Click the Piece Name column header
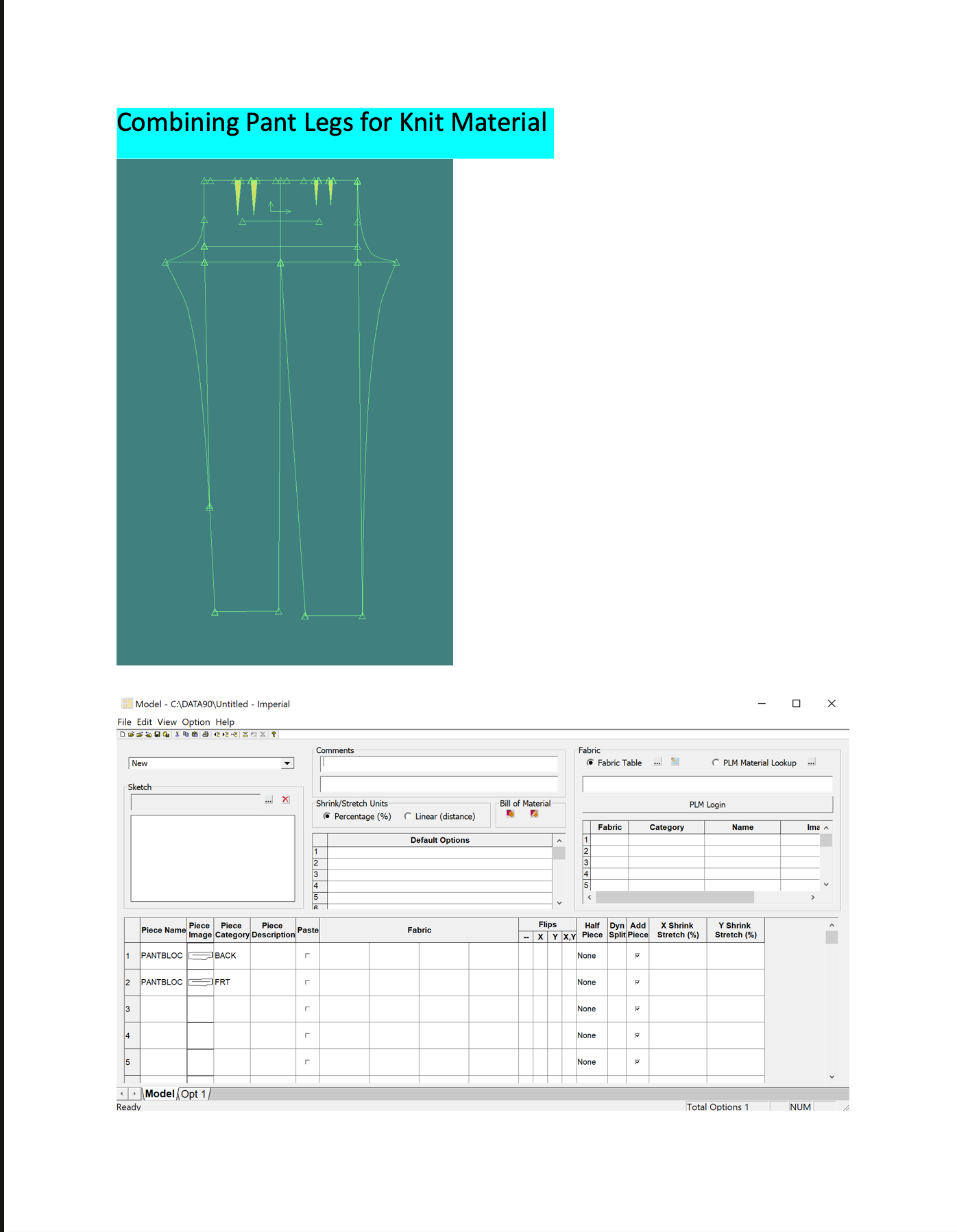Screen dimensions: 957x1232 point(163,931)
